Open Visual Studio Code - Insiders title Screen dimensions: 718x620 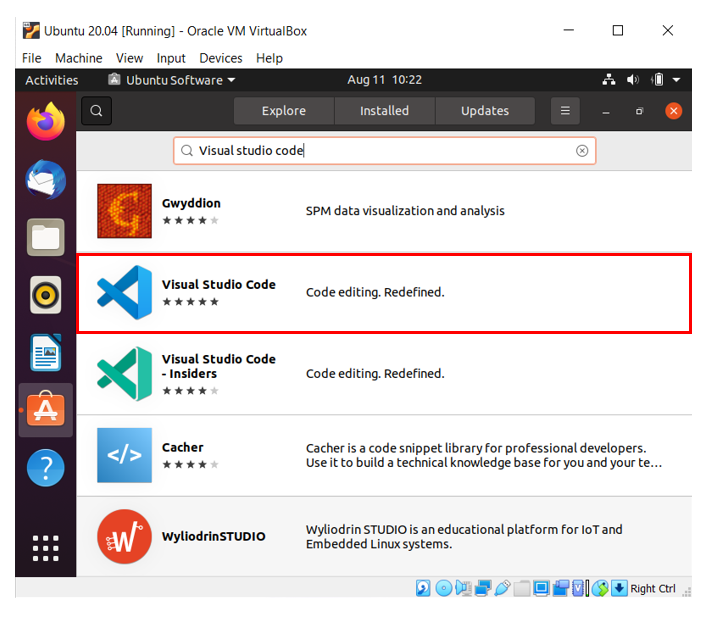pyautogui.click(x=218, y=366)
